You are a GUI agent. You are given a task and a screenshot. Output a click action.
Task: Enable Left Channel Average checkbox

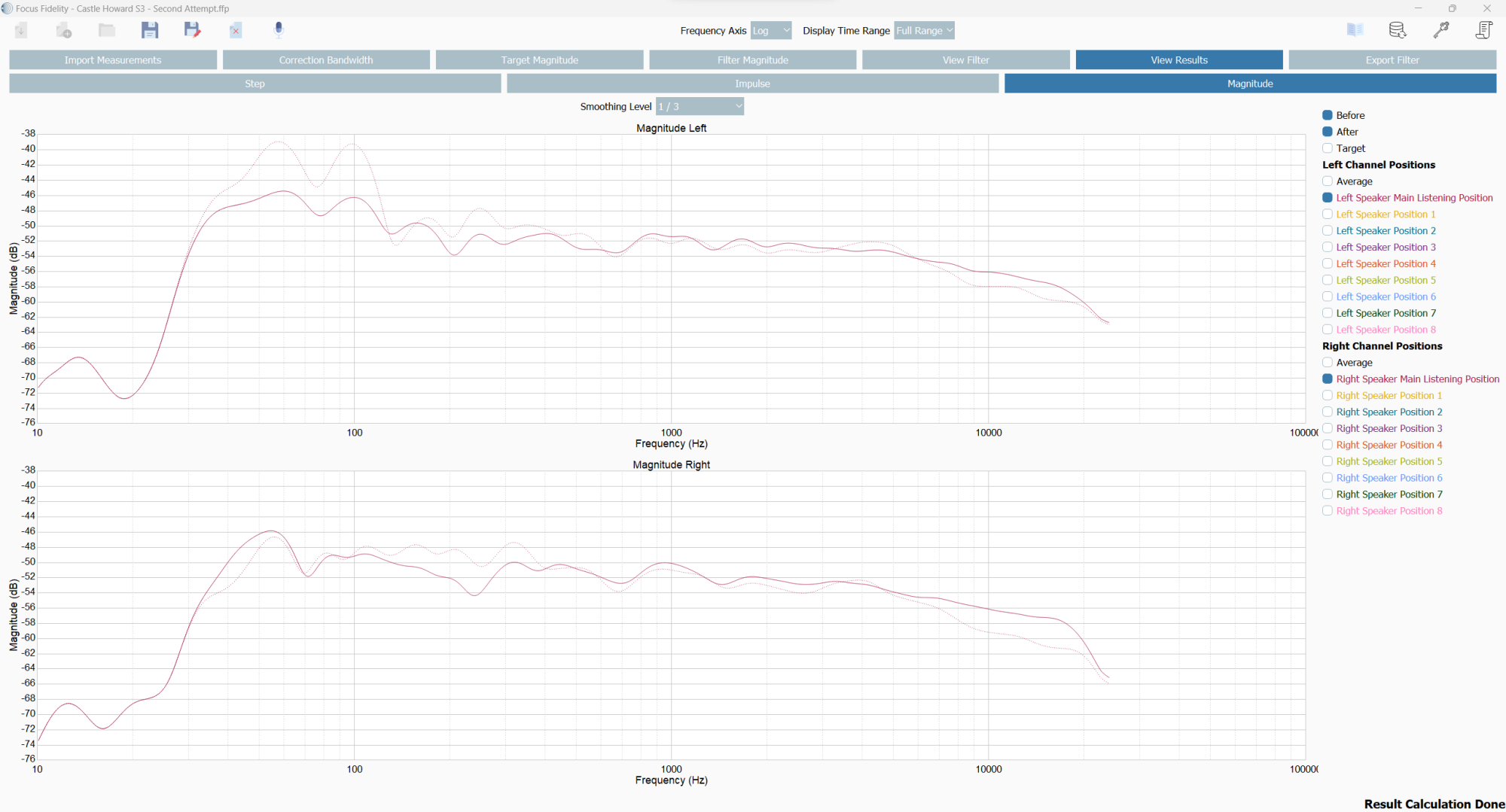pyautogui.click(x=1328, y=181)
